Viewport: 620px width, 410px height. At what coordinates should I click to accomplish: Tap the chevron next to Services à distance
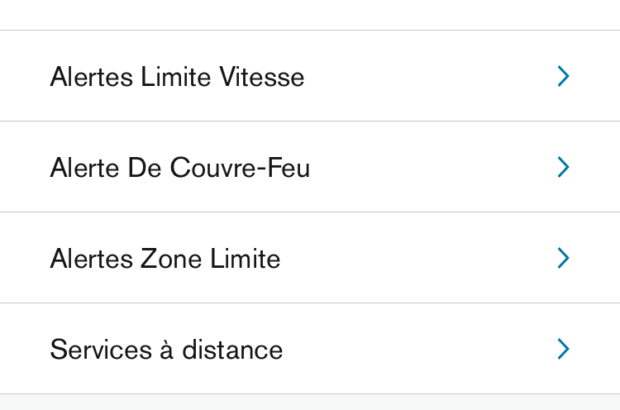[x=563, y=349]
